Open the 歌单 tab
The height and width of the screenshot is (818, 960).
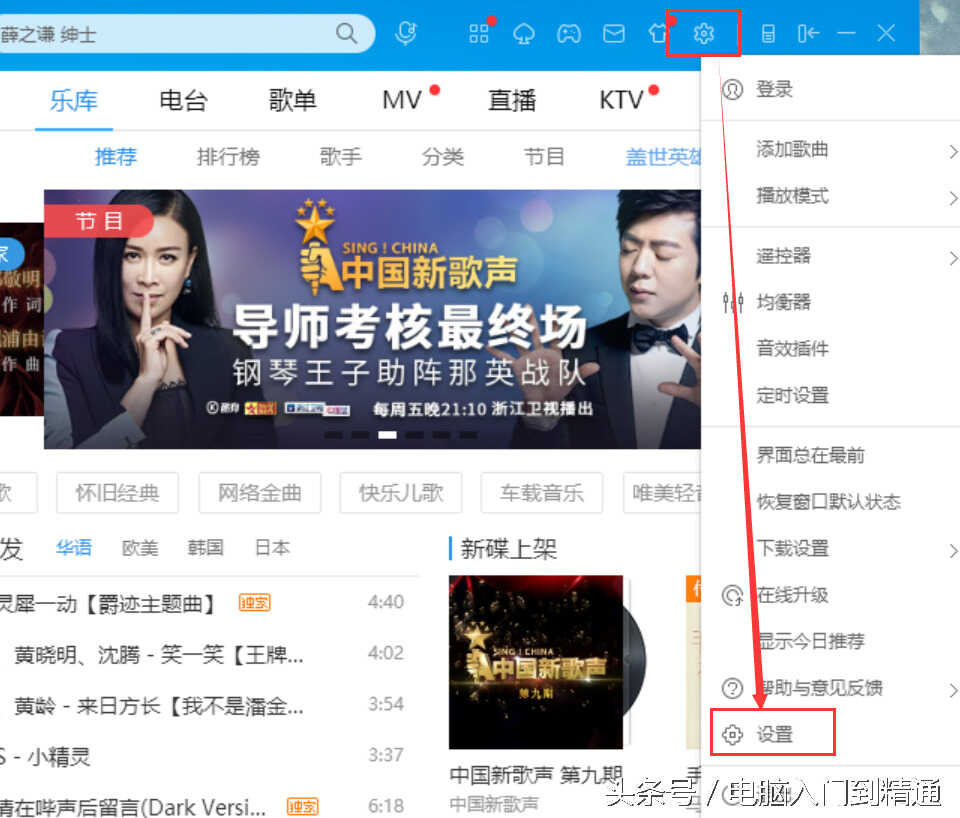point(293,100)
